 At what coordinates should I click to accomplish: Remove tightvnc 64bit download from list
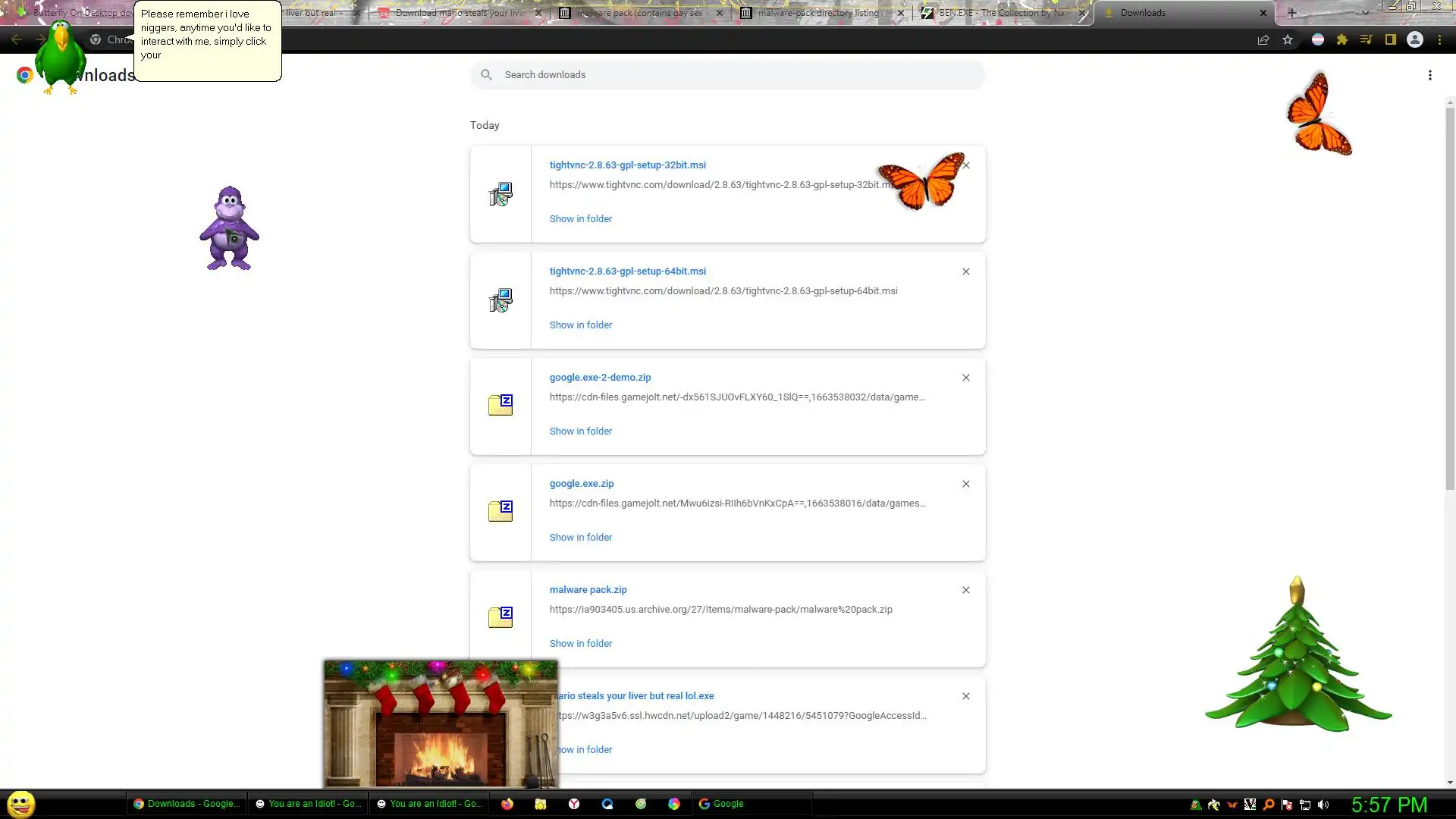pos(965,271)
